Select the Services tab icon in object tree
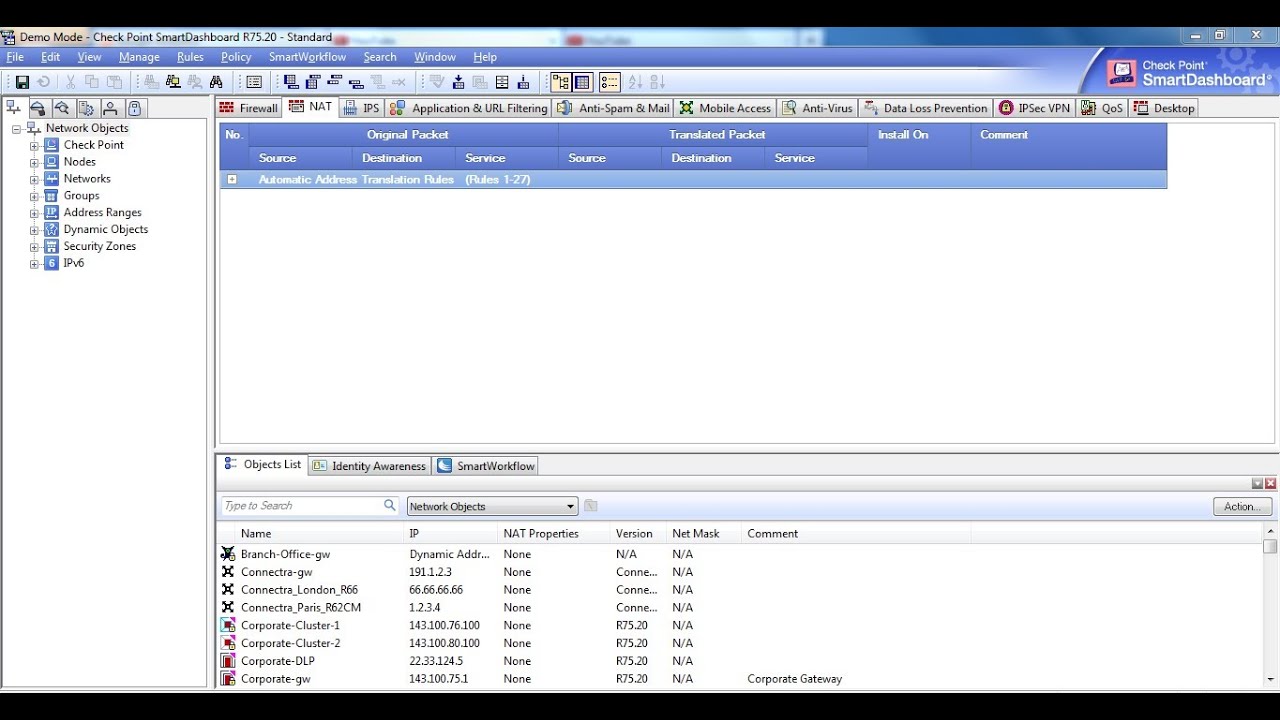Viewport: 1280px width, 720px height. point(37,108)
